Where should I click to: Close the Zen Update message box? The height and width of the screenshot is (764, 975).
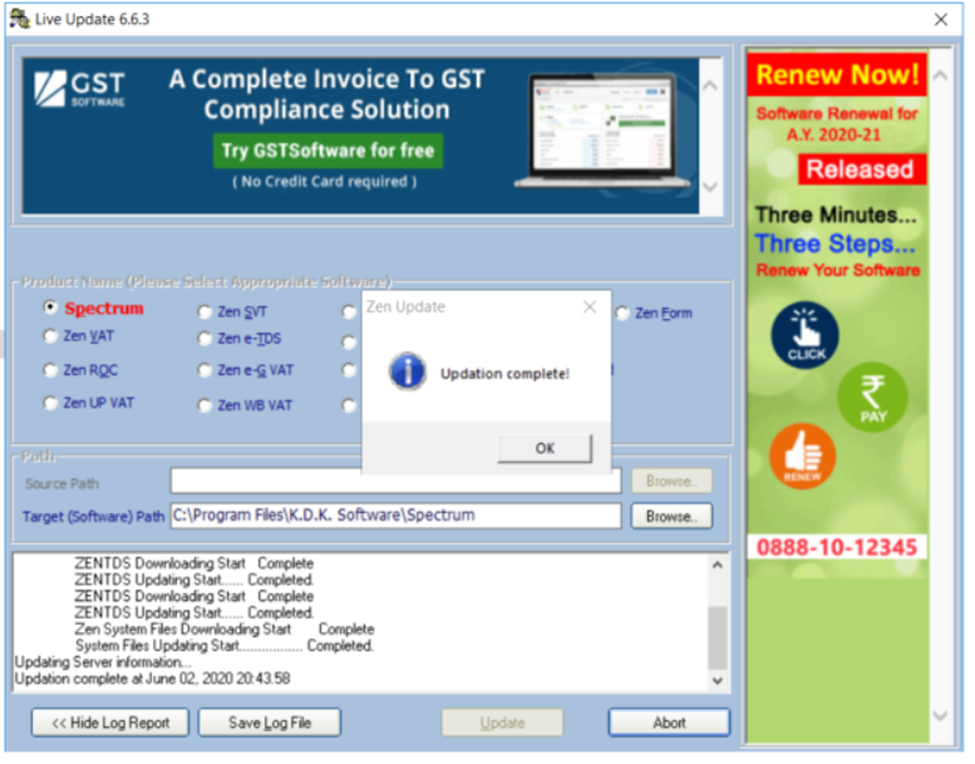(589, 306)
